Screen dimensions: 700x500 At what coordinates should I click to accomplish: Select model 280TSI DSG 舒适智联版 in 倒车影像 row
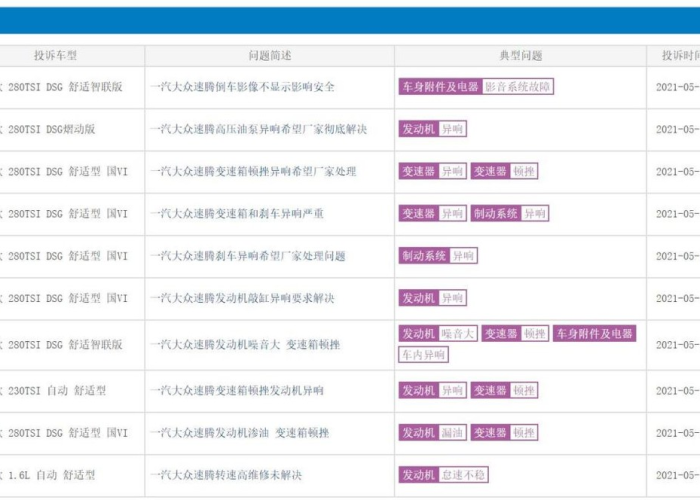pyautogui.click(x=65, y=87)
